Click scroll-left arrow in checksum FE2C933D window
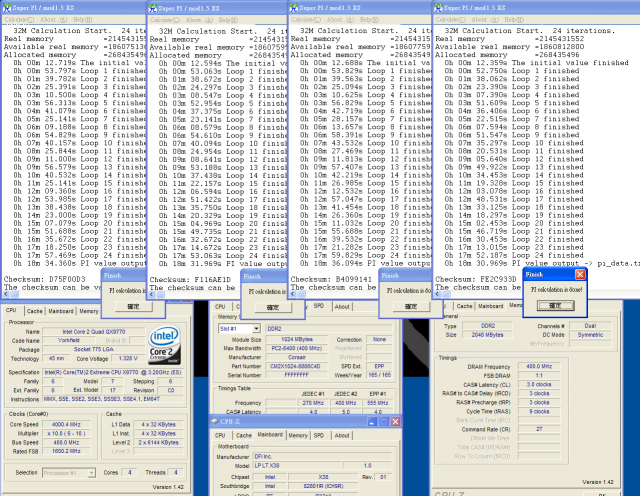Image resolution: width=640 pixels, height=496 pixels. tap(437, 294)
